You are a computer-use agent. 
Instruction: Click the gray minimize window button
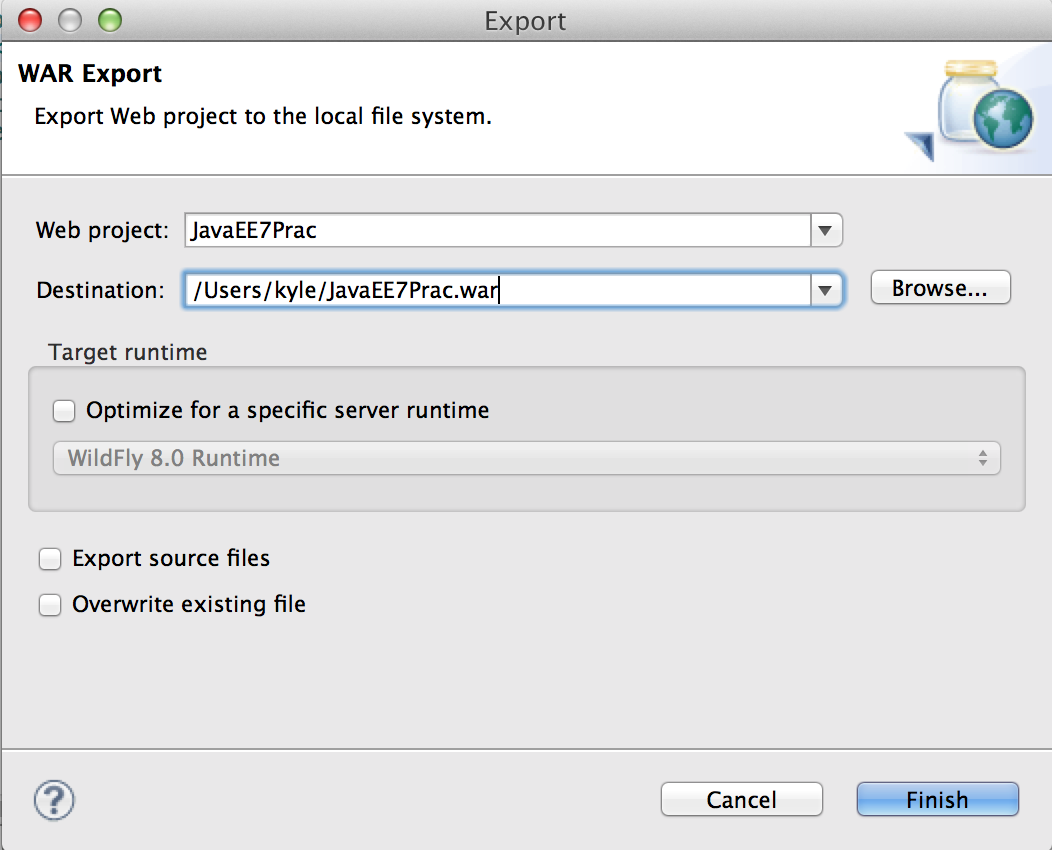point(70,20)
